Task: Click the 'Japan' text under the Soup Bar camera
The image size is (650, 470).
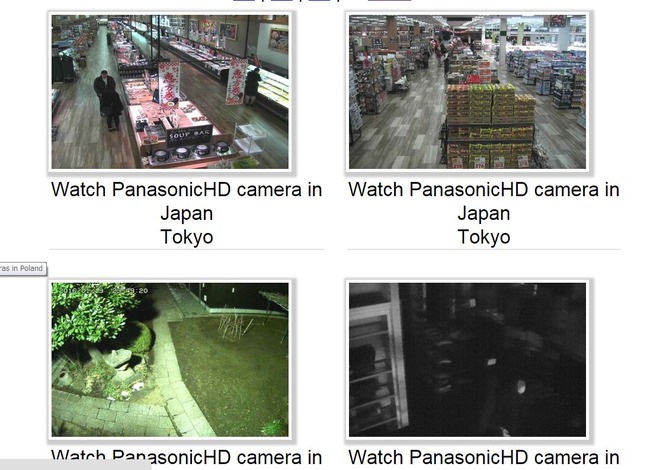Action: point(187,213)
